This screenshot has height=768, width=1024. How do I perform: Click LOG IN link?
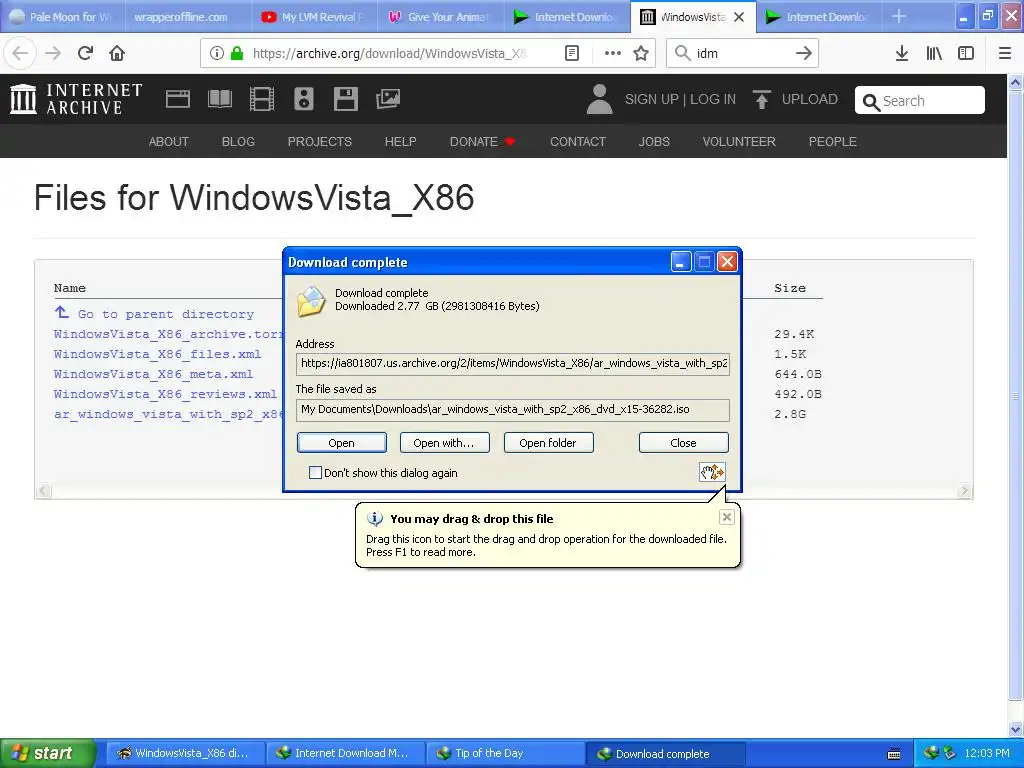coord(713,99)
